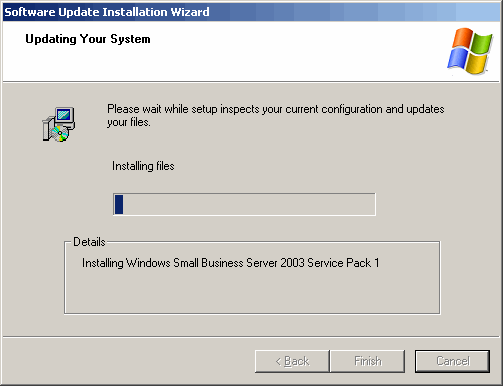Click the empty part of the progress bar
The width and height of the screenshot is (503, 386).
coord(249,204)
